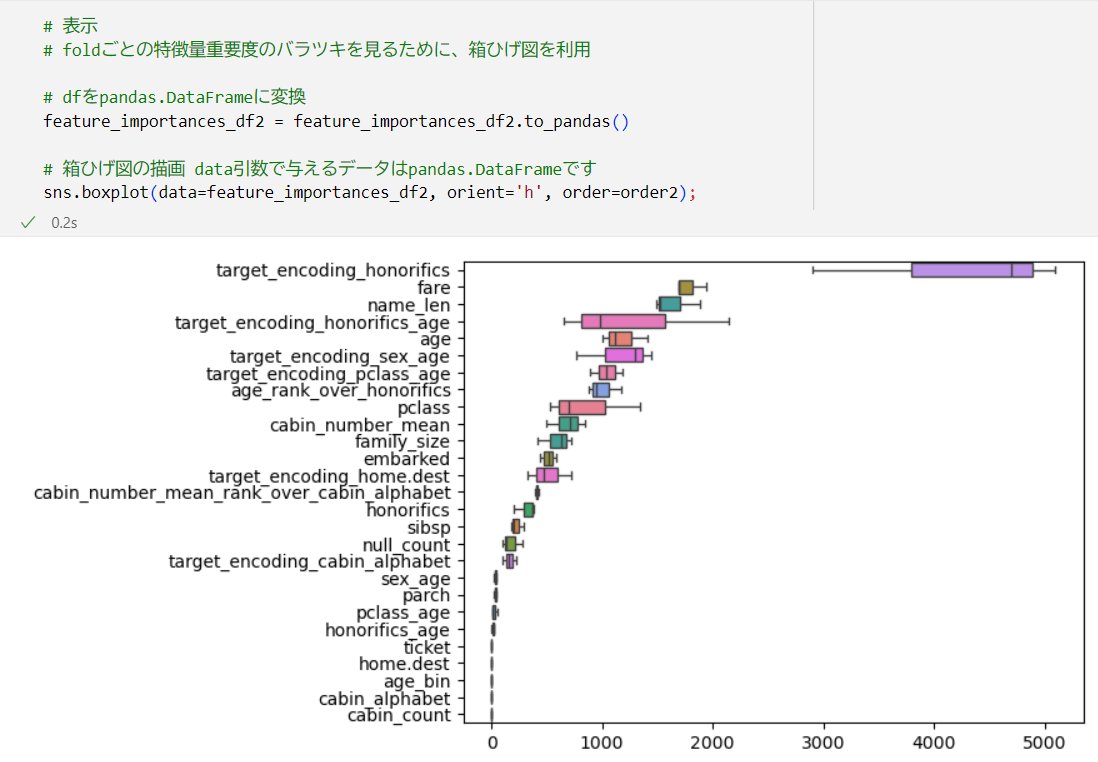Click the green honorifics box in plot
The width and height of the screenshot is (1098, 762).
point(529,510)
